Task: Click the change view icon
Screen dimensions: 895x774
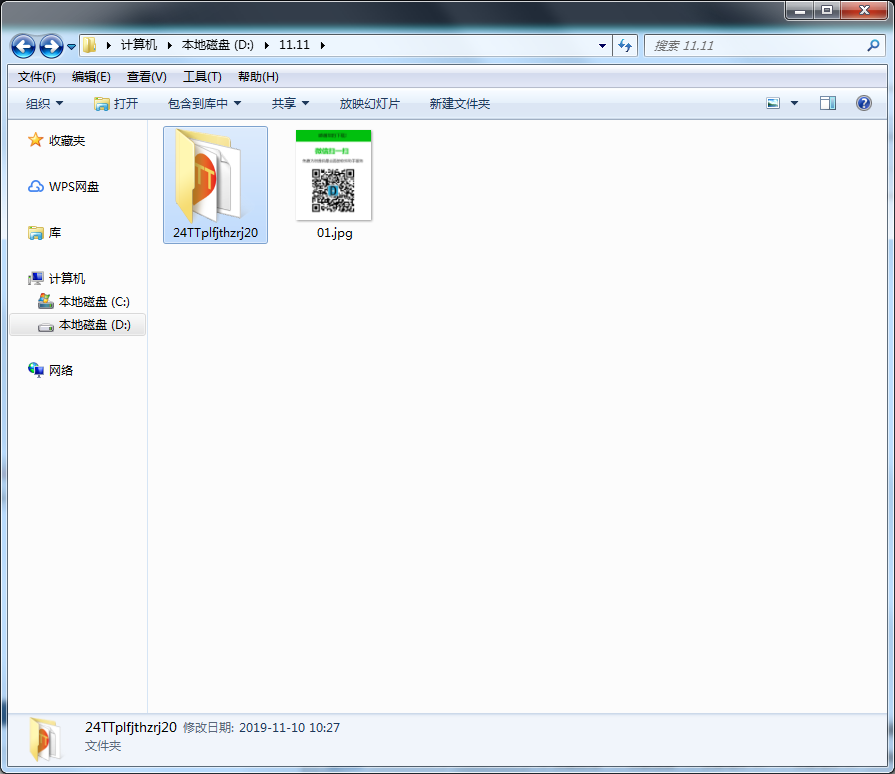Action: 773,103
